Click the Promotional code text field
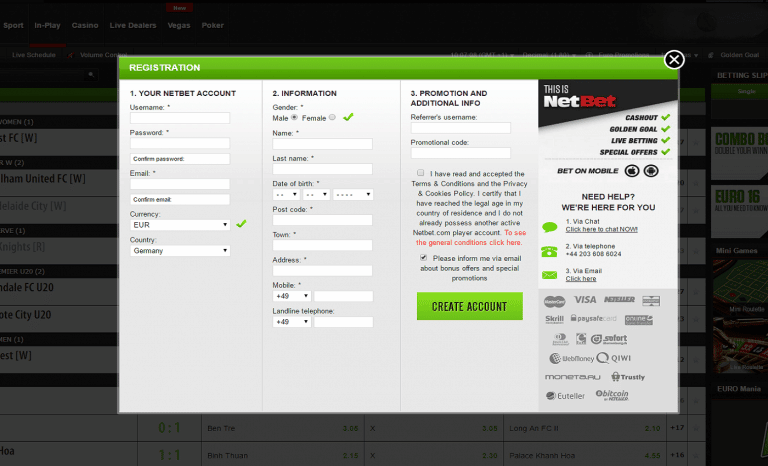The height and width of the screenshot is (466, 768). (460, 154)
